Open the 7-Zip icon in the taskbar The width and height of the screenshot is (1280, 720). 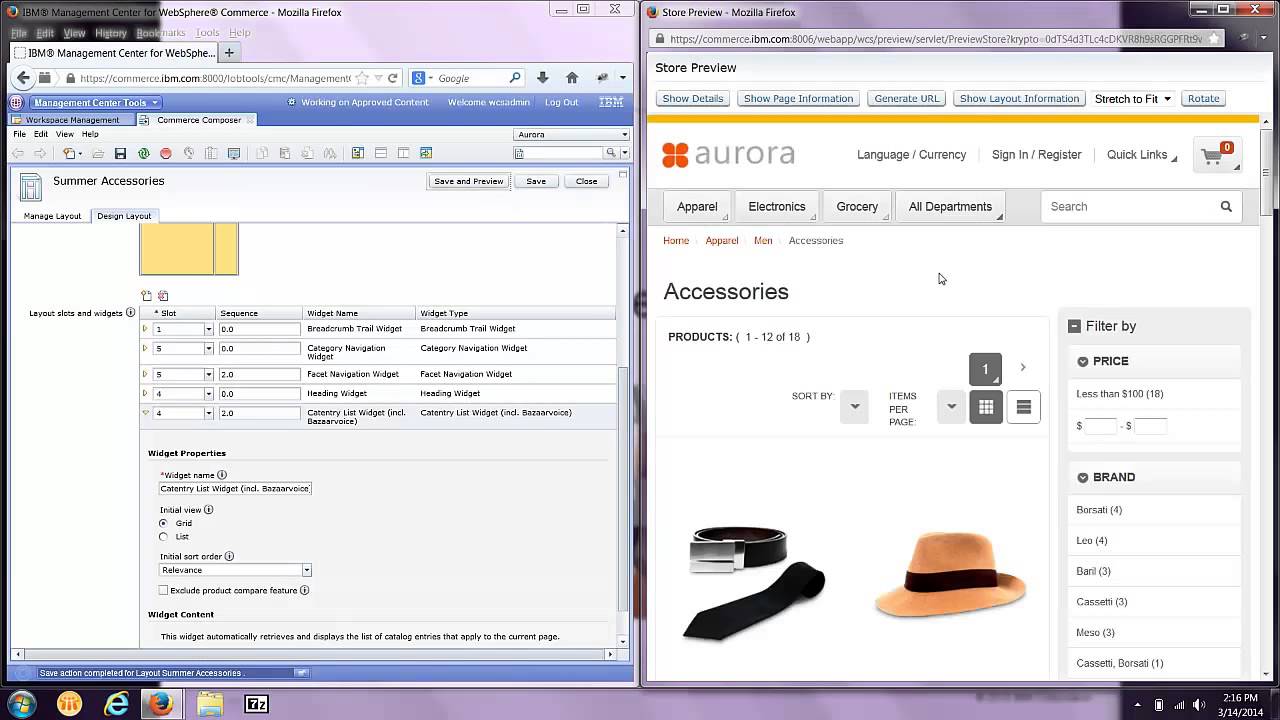click(x=256, y=704)
